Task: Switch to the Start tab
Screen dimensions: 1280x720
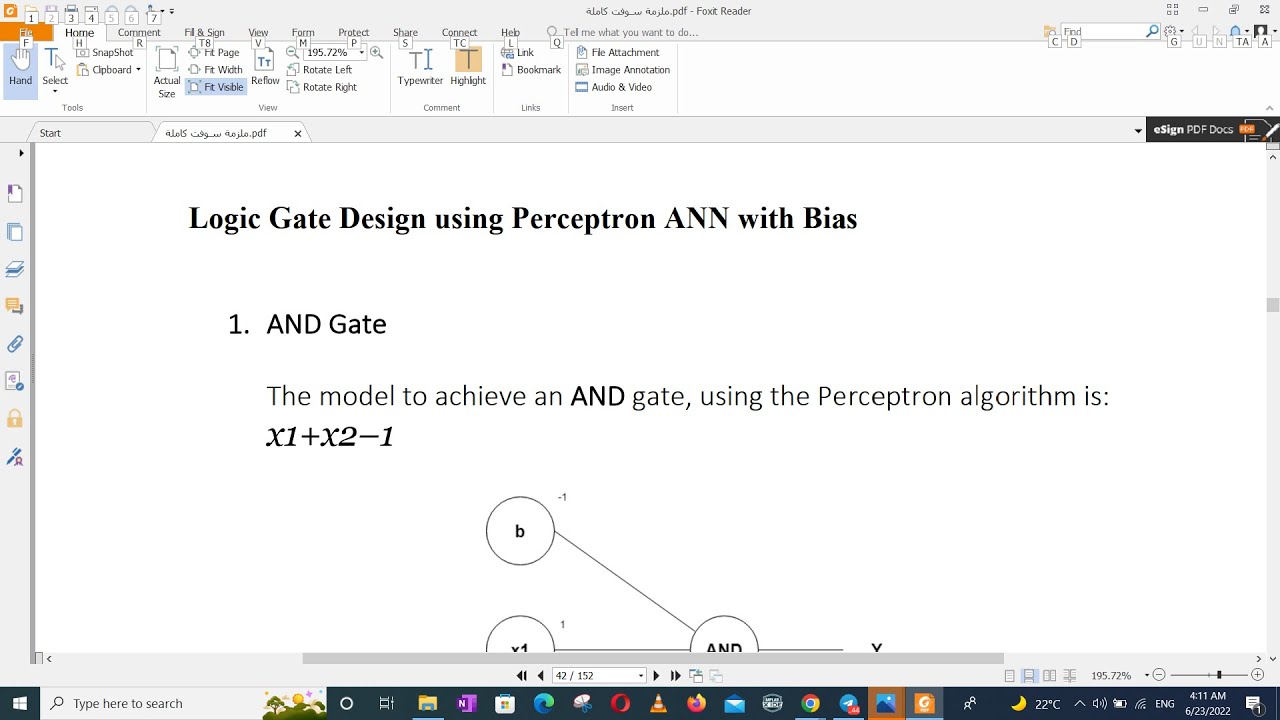Action: pyautogui.click(x=50, y=133)
